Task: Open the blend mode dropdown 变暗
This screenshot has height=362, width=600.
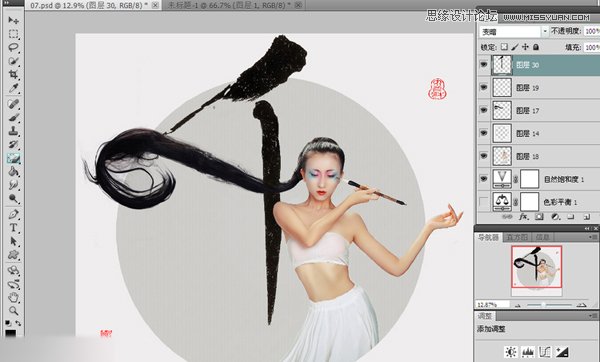Action: pyautogui.click(x=514, y=32)
